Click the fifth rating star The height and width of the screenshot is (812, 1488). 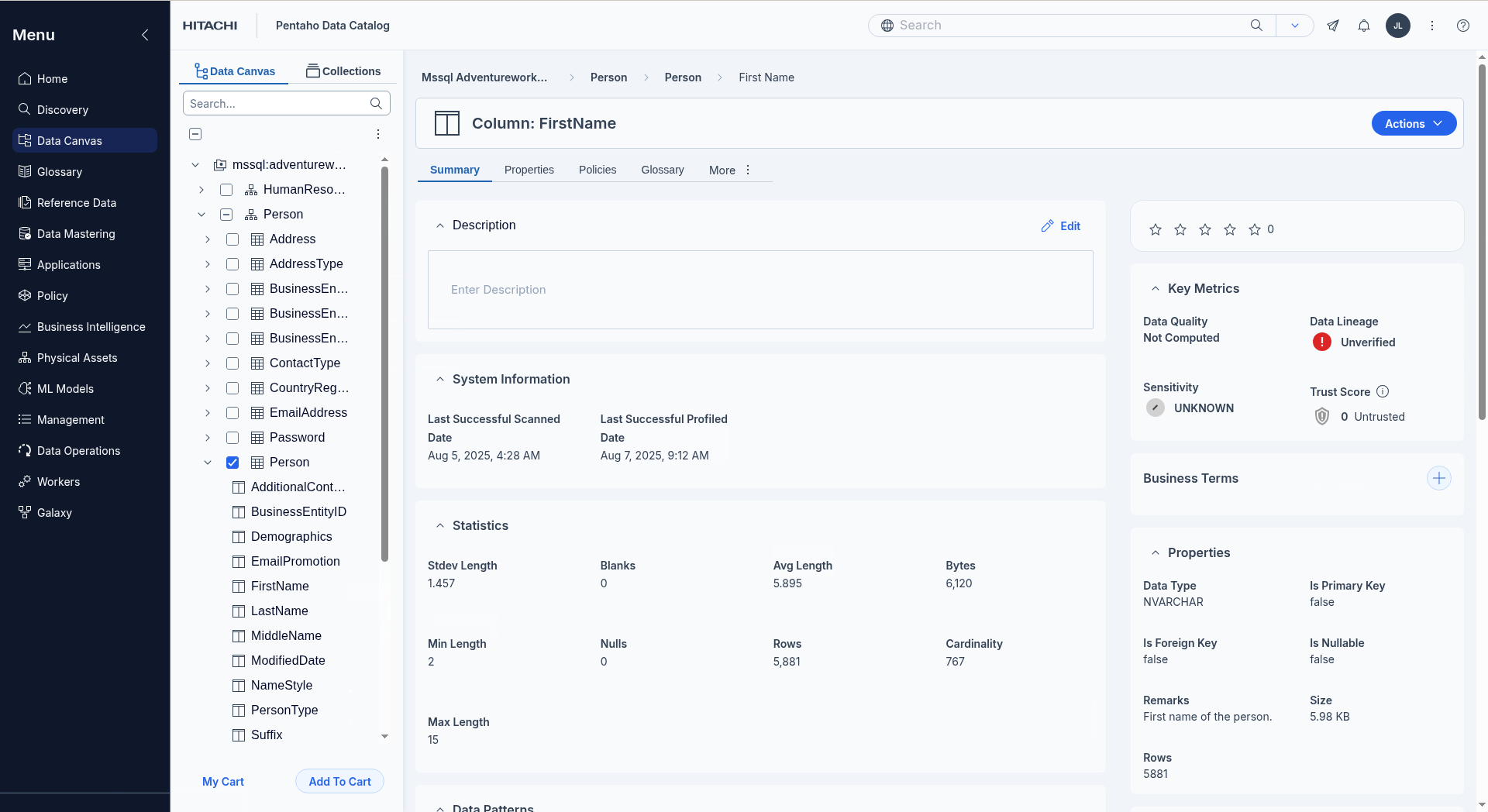(x=1255, y=229)
